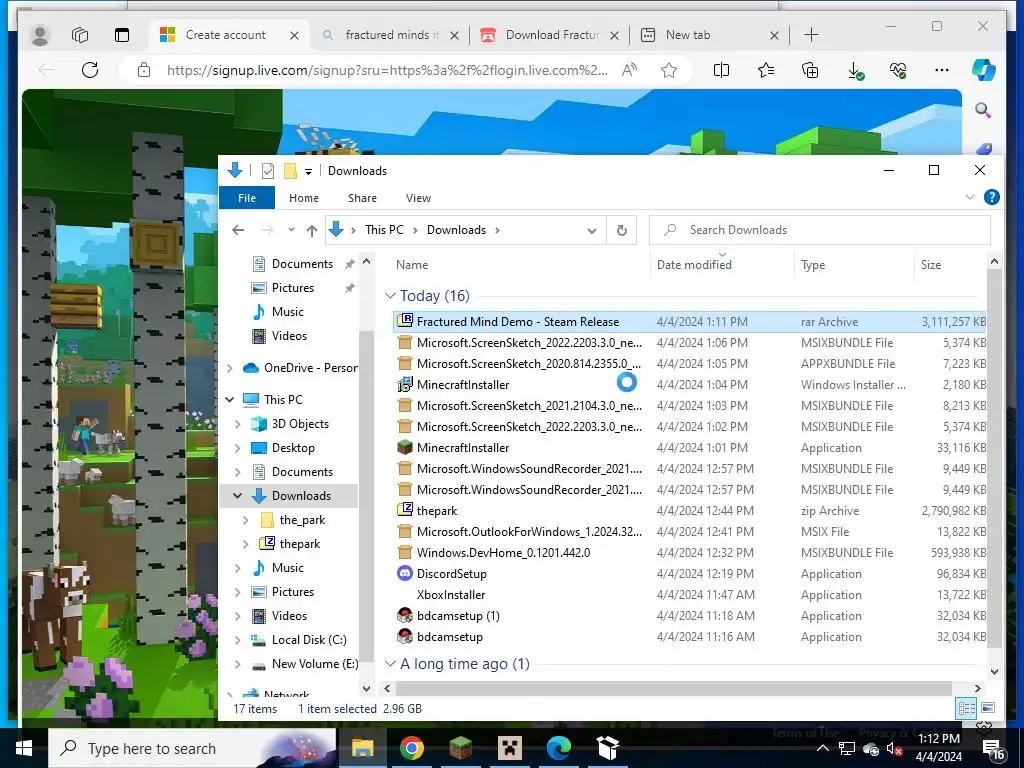Screen dimensions: 1024x768
Task: Toggle split screen in Edge
Action: pos(722,70)
